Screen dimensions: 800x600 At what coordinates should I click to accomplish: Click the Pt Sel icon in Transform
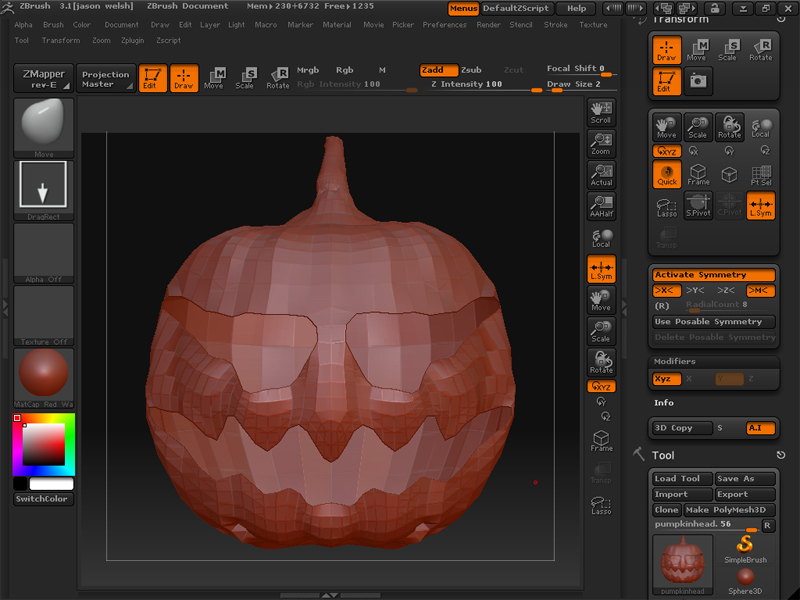(761, 174)
